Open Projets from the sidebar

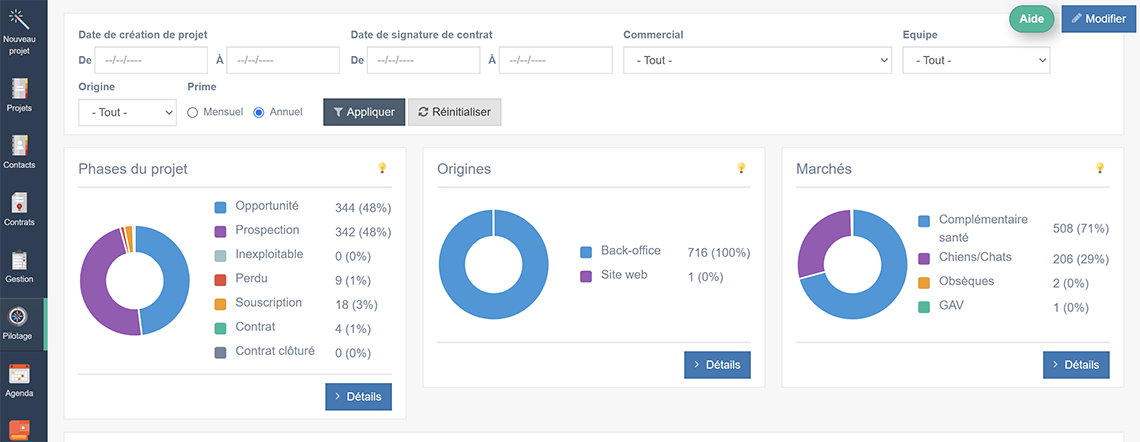[19, 89]
